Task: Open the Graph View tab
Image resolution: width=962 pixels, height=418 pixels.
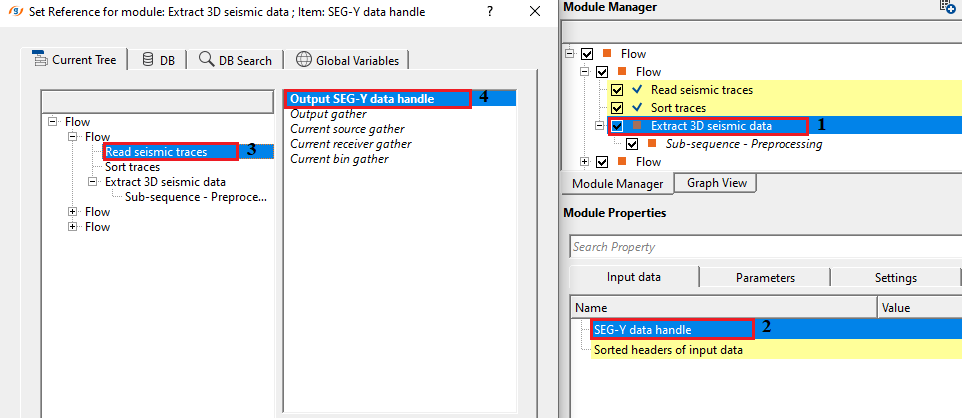Action: pyautogui.click(x=717, y=183)
